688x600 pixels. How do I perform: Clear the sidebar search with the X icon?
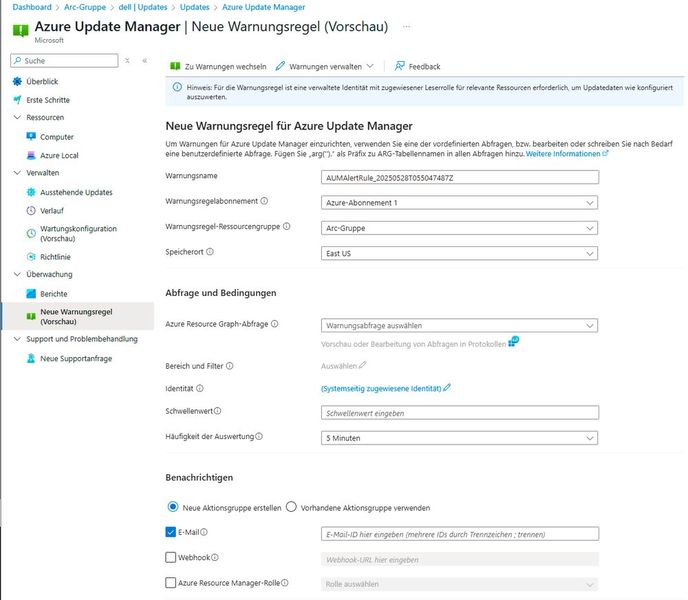127,61
